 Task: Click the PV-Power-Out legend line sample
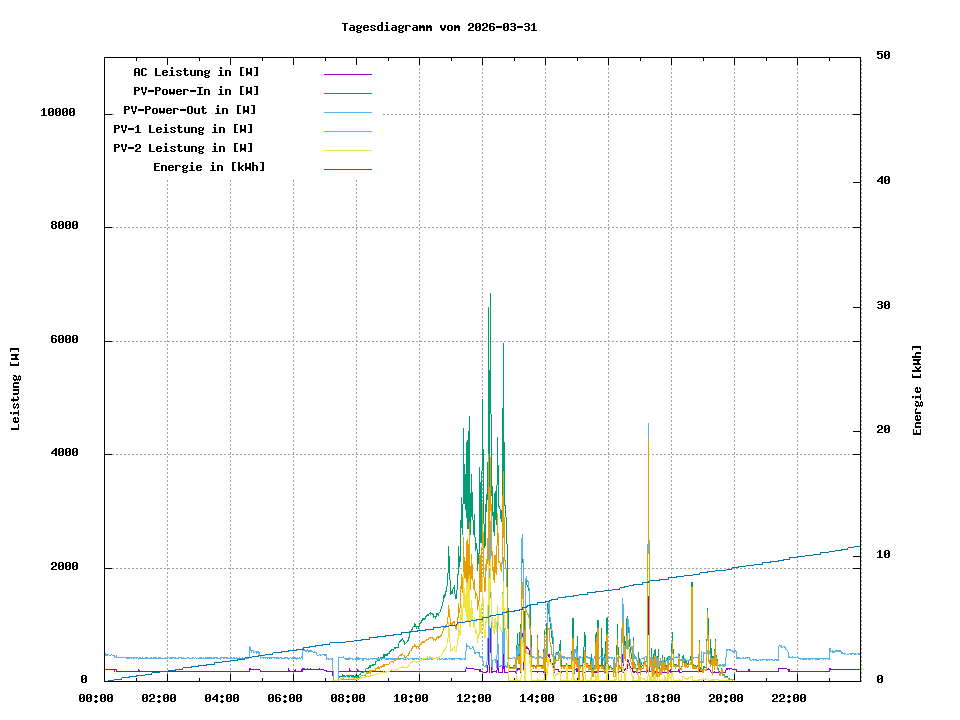point(347,112)
